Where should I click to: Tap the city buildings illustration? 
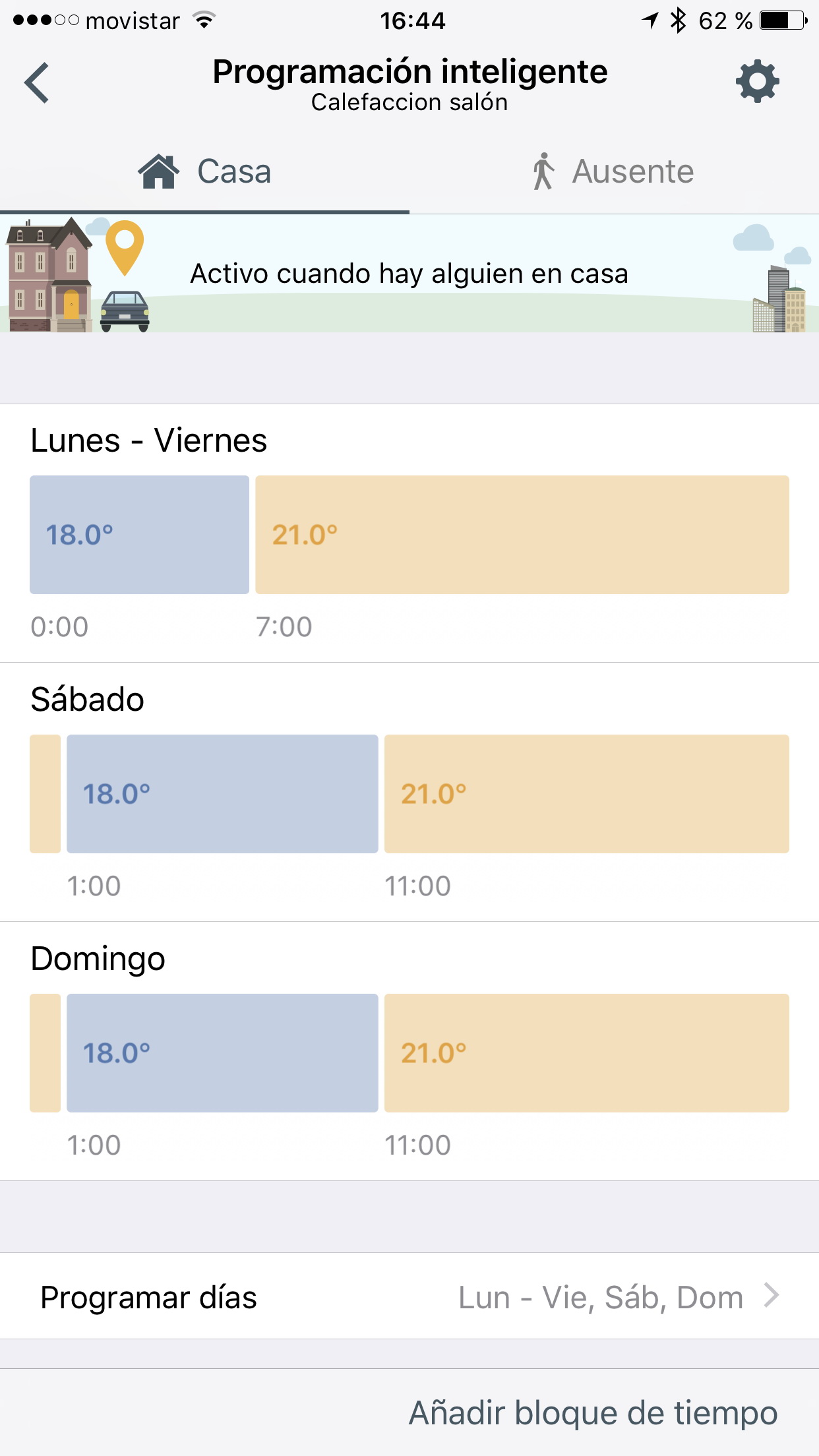[x=779, y=301]
